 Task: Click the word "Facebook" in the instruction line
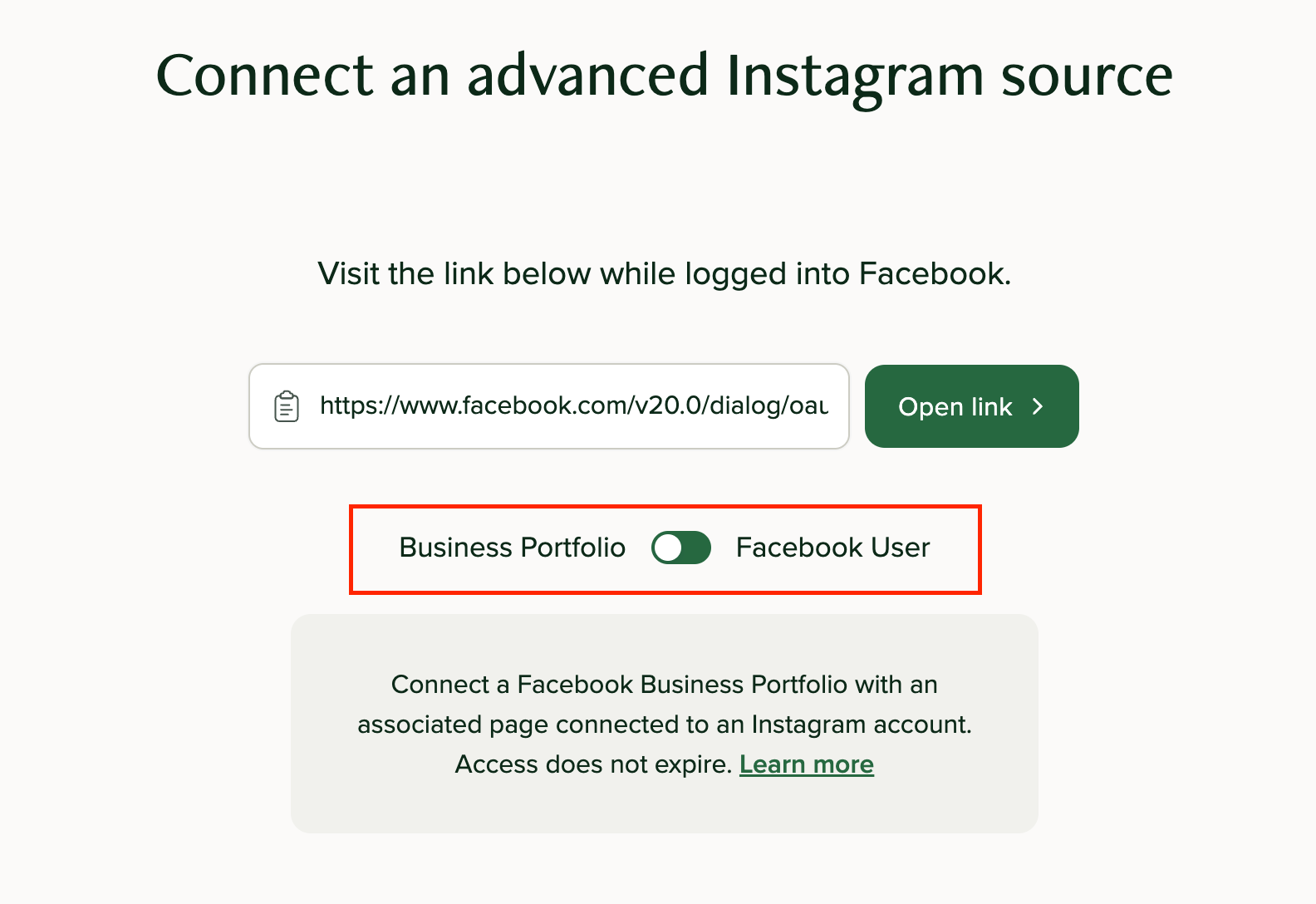coord(932,274)
